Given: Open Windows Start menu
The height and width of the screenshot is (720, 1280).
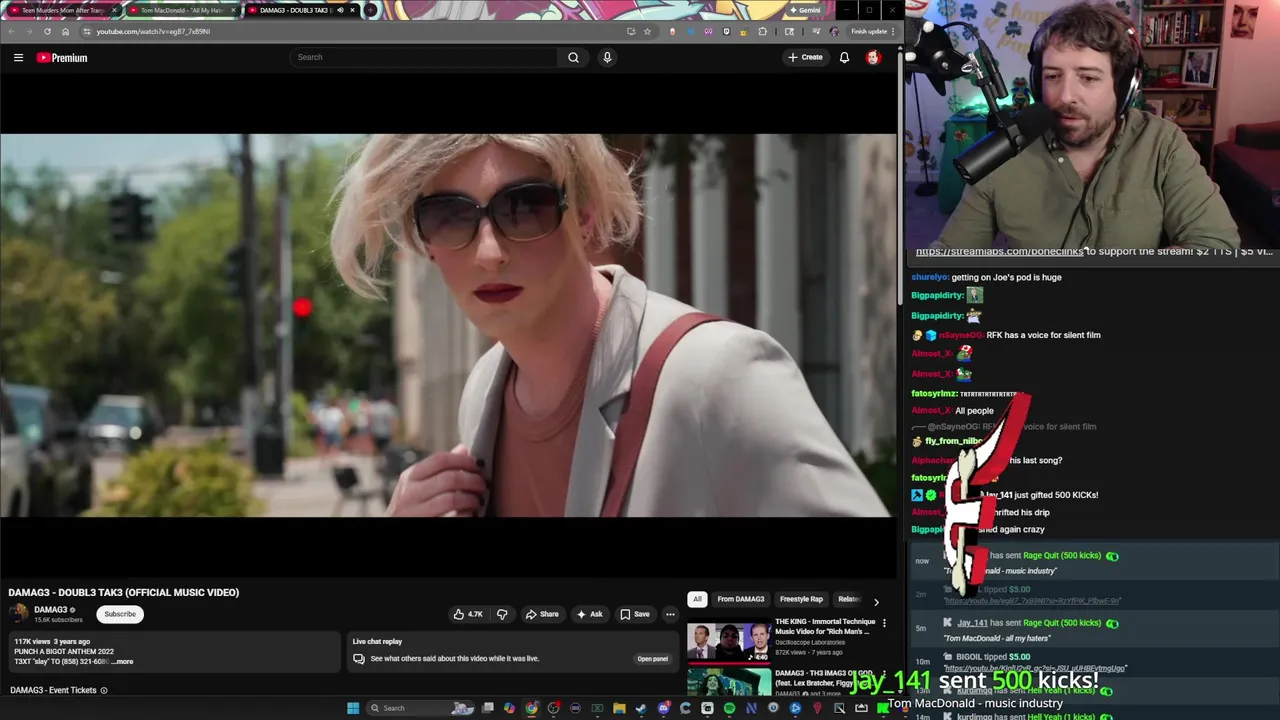Looking at the screenshot, I should tap(353, 708).
